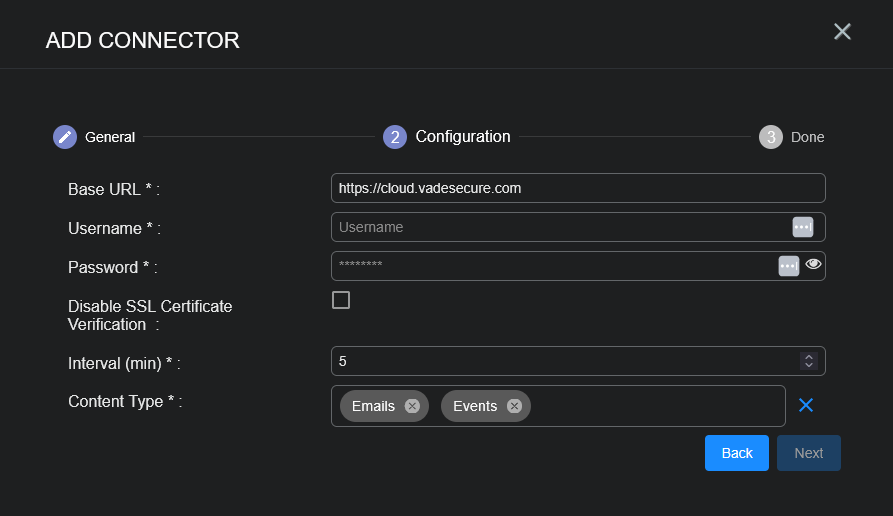Screen dimensions: 893x516
Task: Increase the Interval value with up arrow
Action: 808,356
